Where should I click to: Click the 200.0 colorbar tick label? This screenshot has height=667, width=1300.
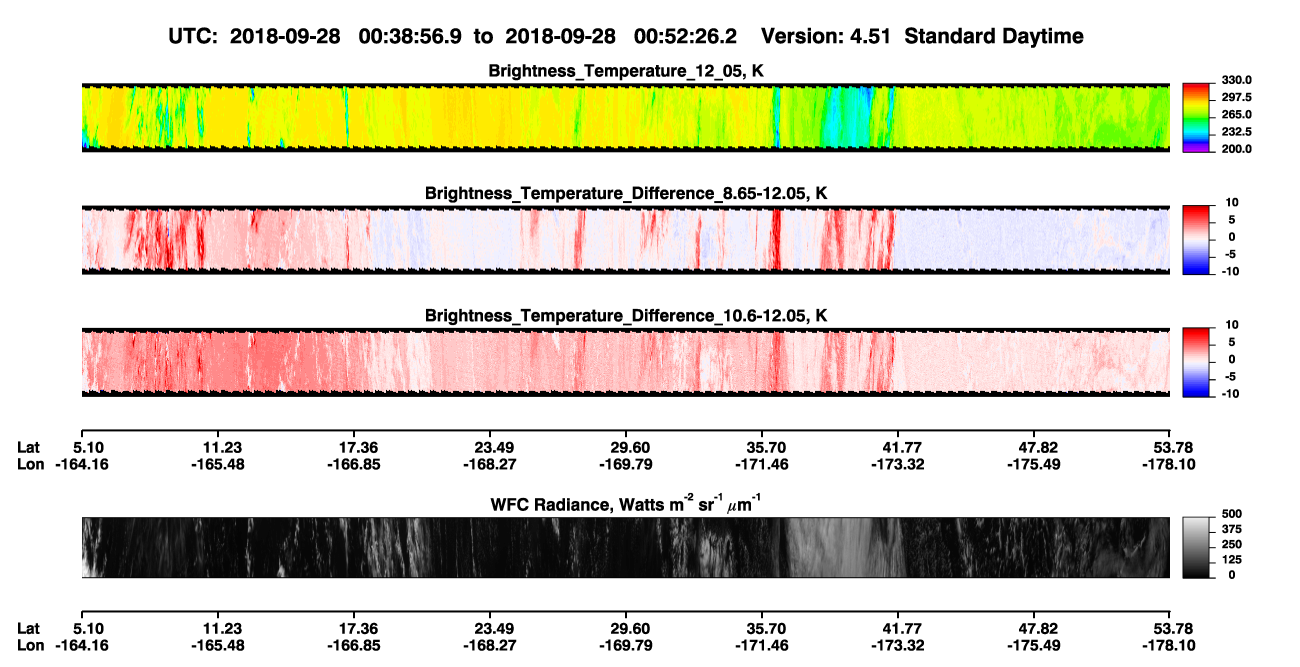[1237, 148]
